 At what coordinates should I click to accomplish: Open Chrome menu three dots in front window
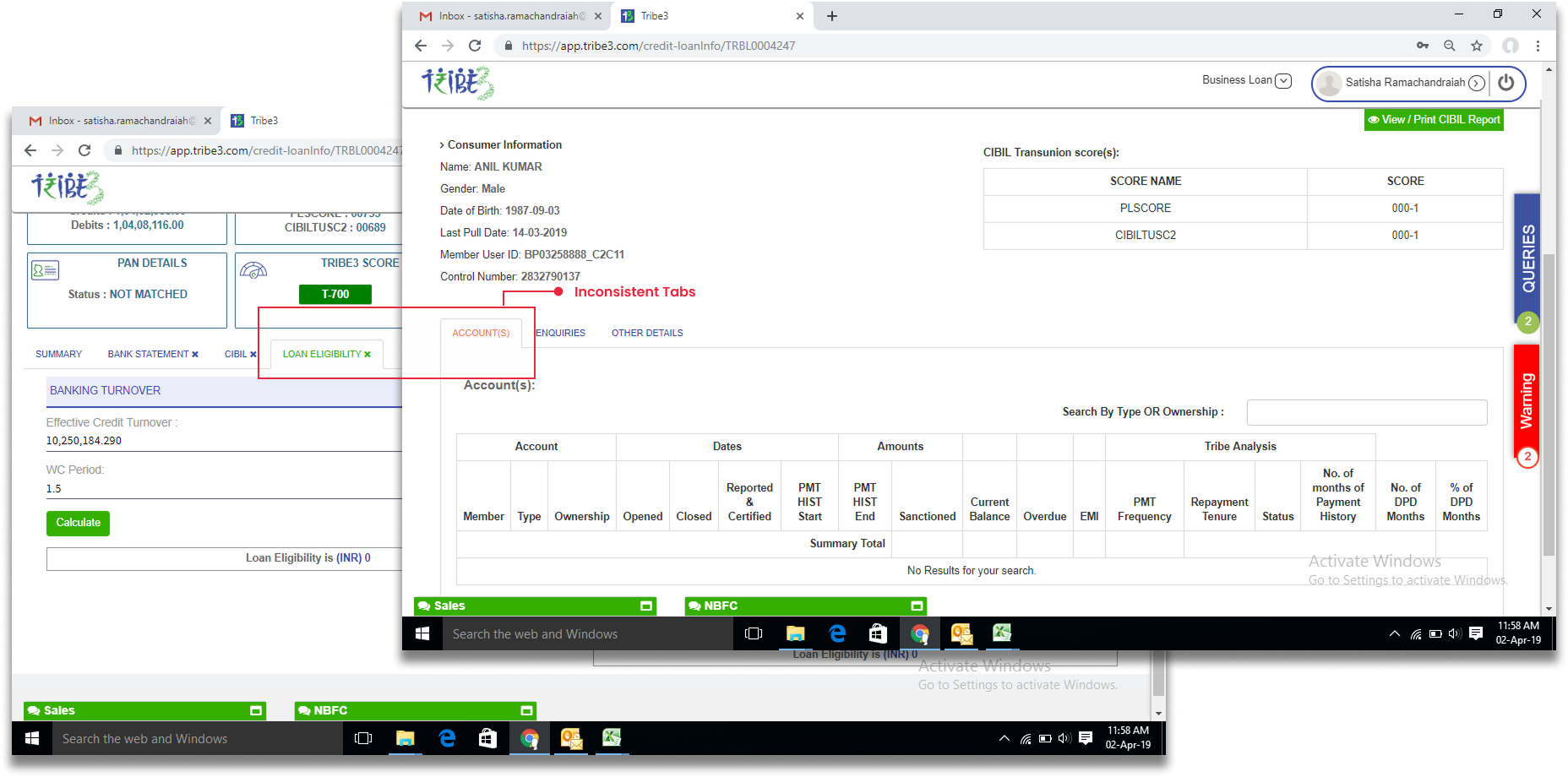click(1538, 46)
